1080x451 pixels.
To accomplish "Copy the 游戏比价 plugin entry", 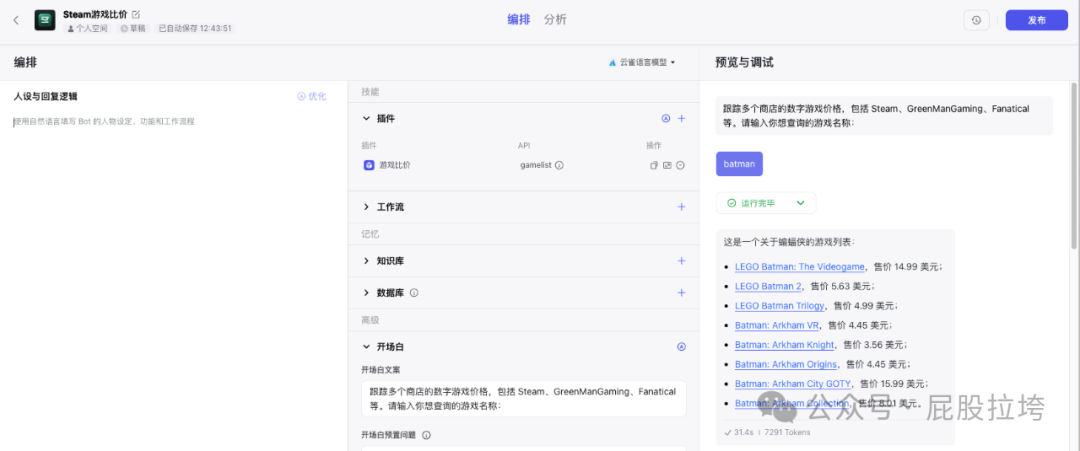I will pyautogui.click(x=654, y=165).
